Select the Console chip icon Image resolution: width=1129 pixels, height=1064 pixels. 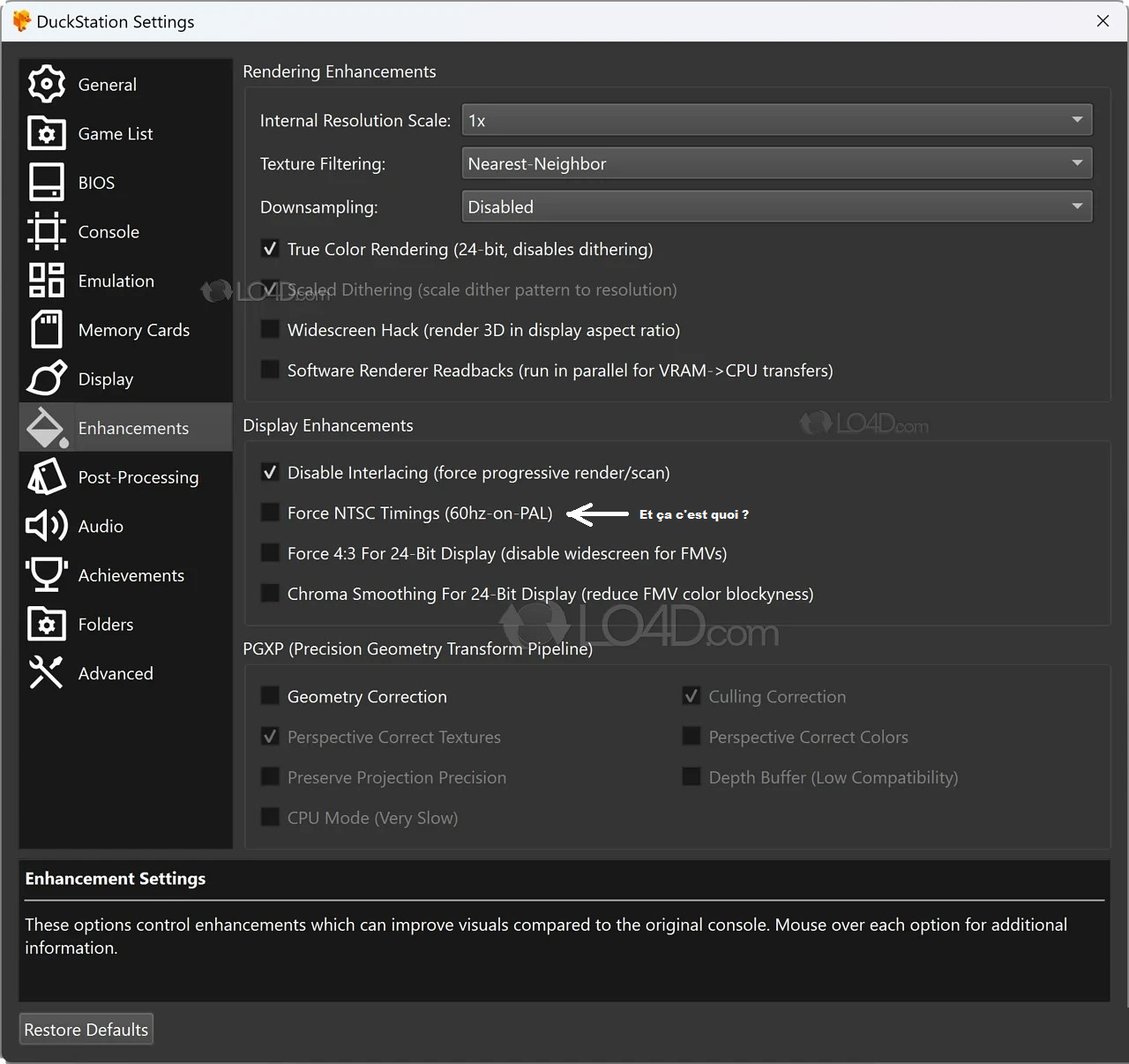pyautogui.click(x=46, y=232)
